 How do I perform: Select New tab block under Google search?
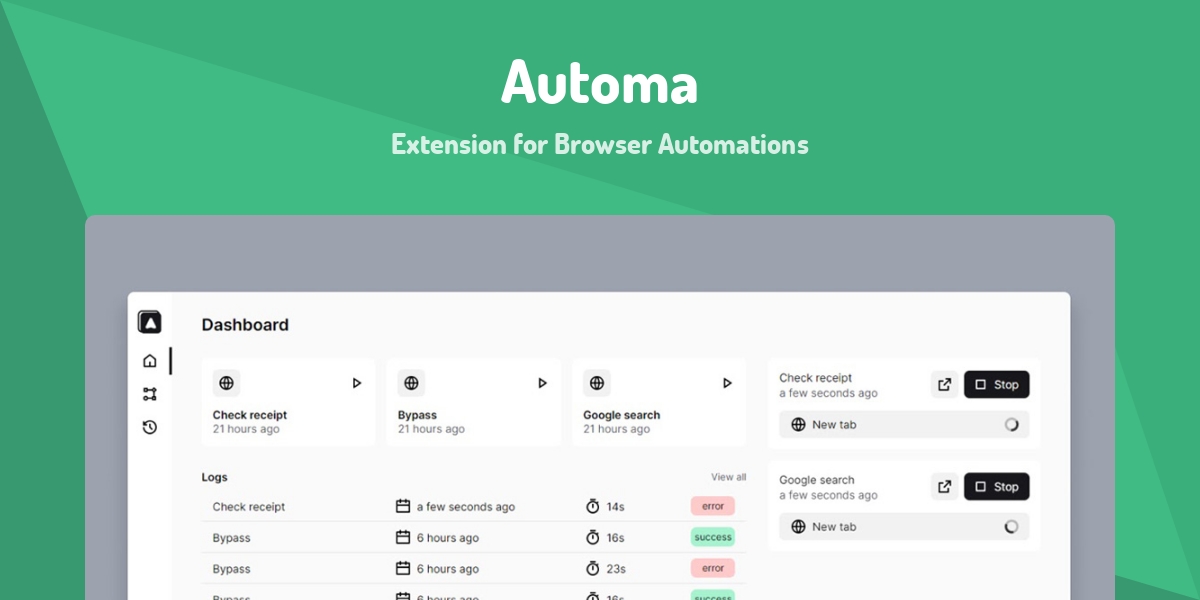[x=904, y=527]
